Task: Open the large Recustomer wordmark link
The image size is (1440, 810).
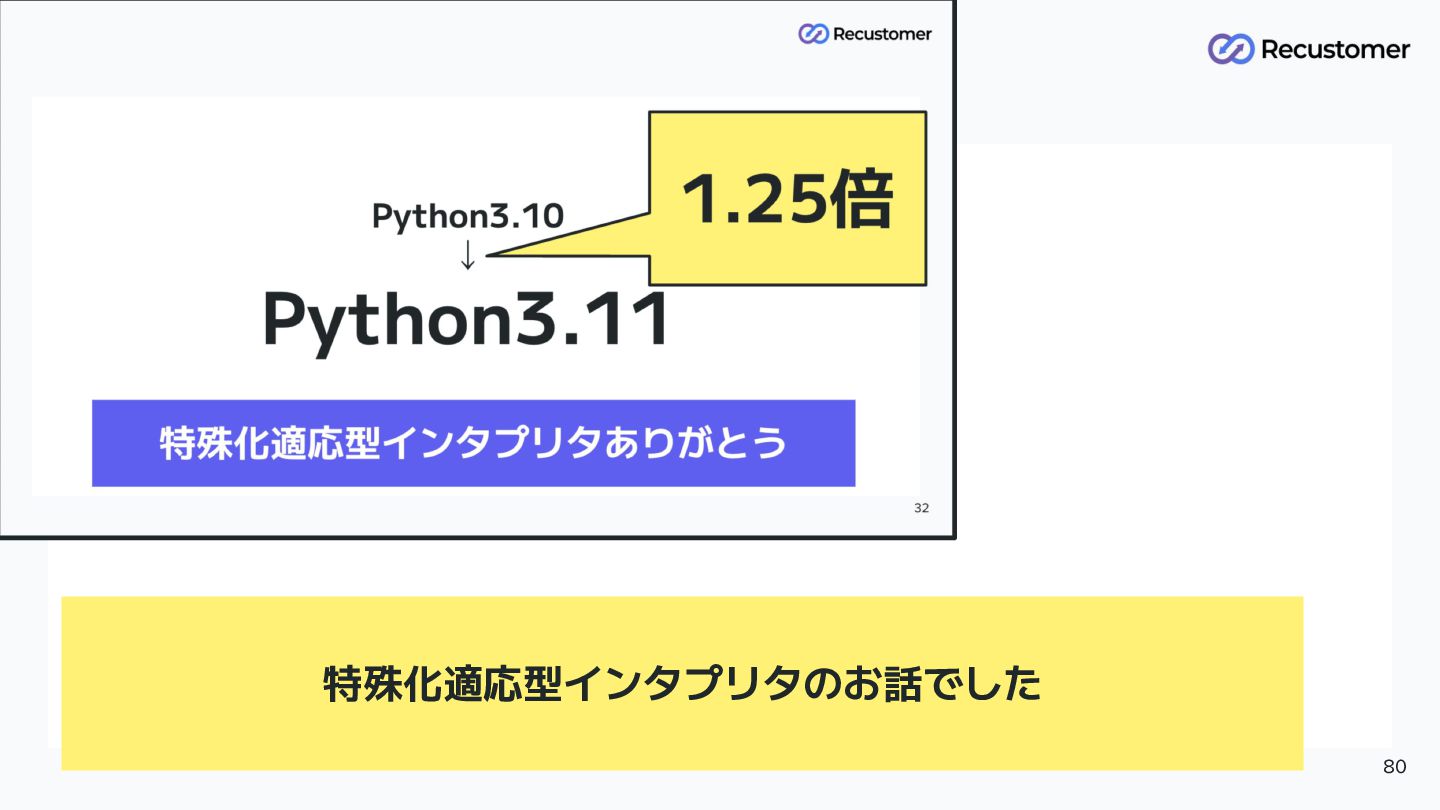Action: (1335, 49)
